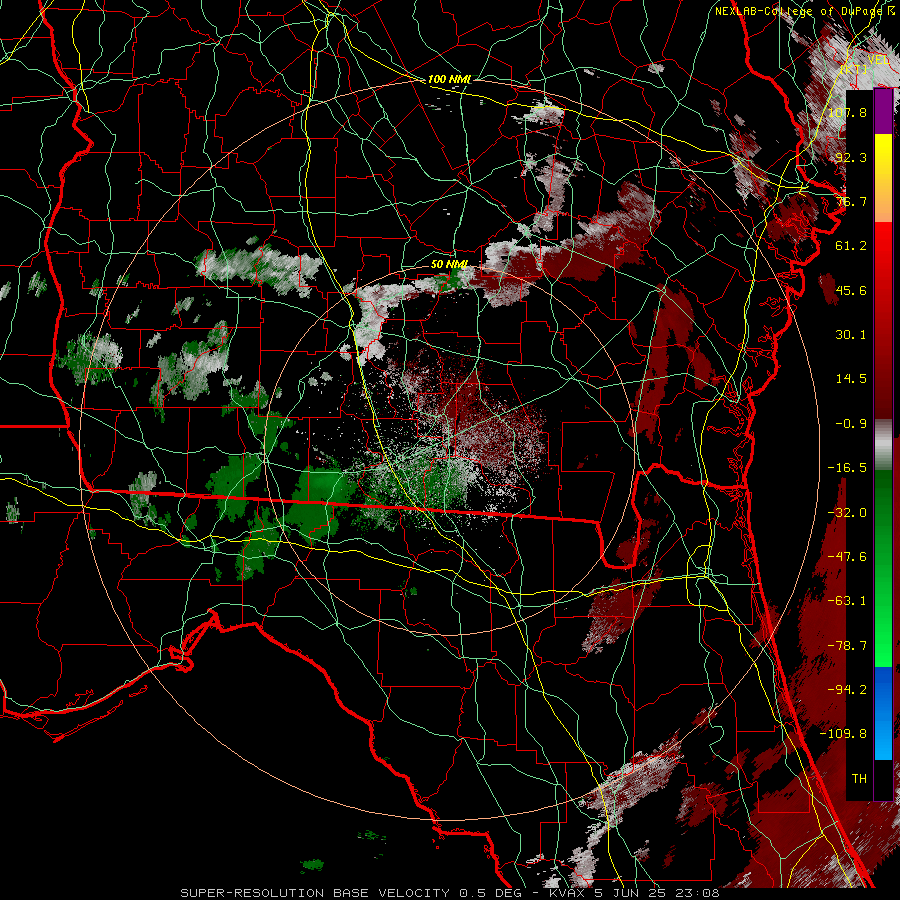The image size is (900, 900).
Task: Select the 92.3 legend value
Action: (x=851, y=157)
